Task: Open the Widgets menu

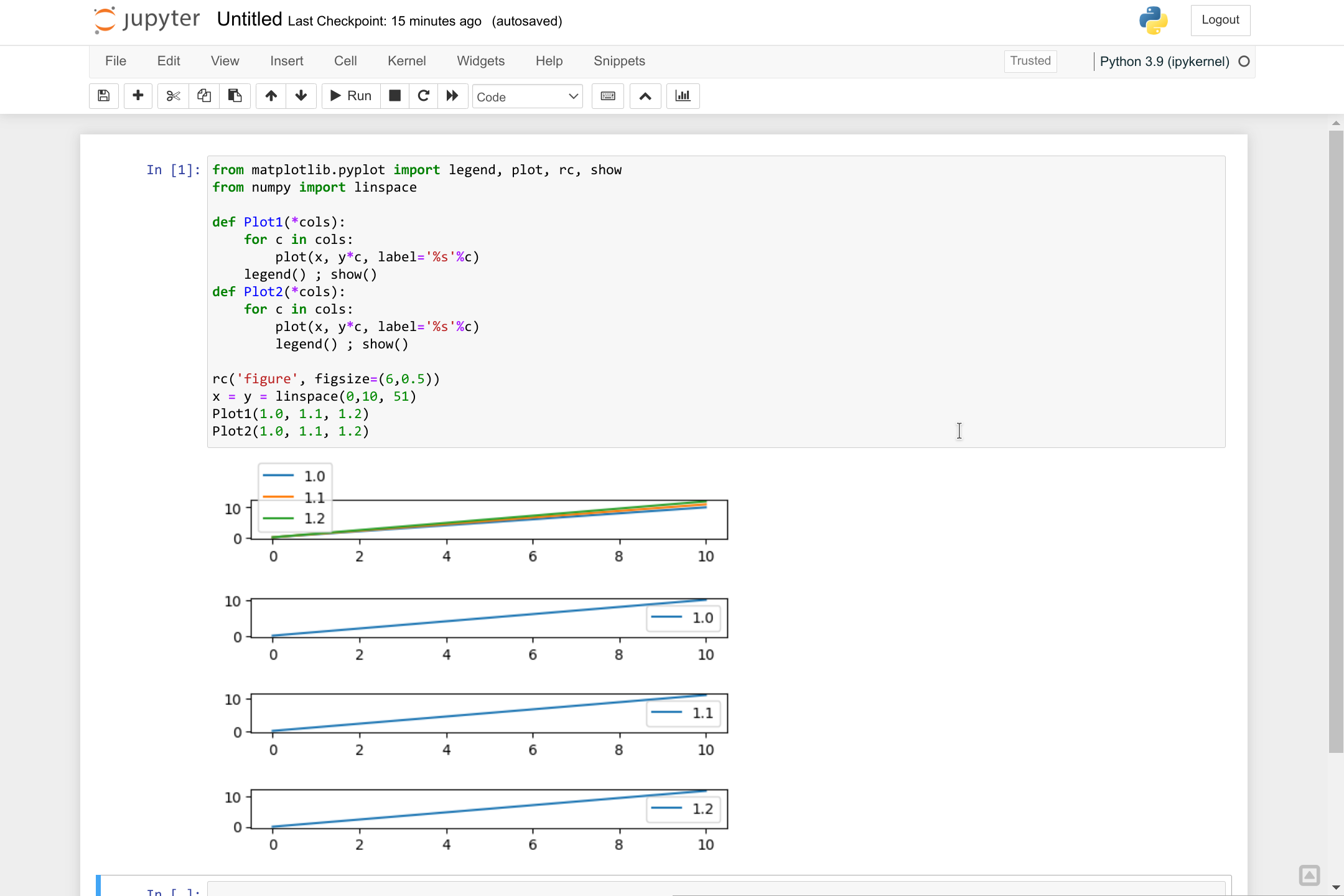Action: [x=480, y=61]
